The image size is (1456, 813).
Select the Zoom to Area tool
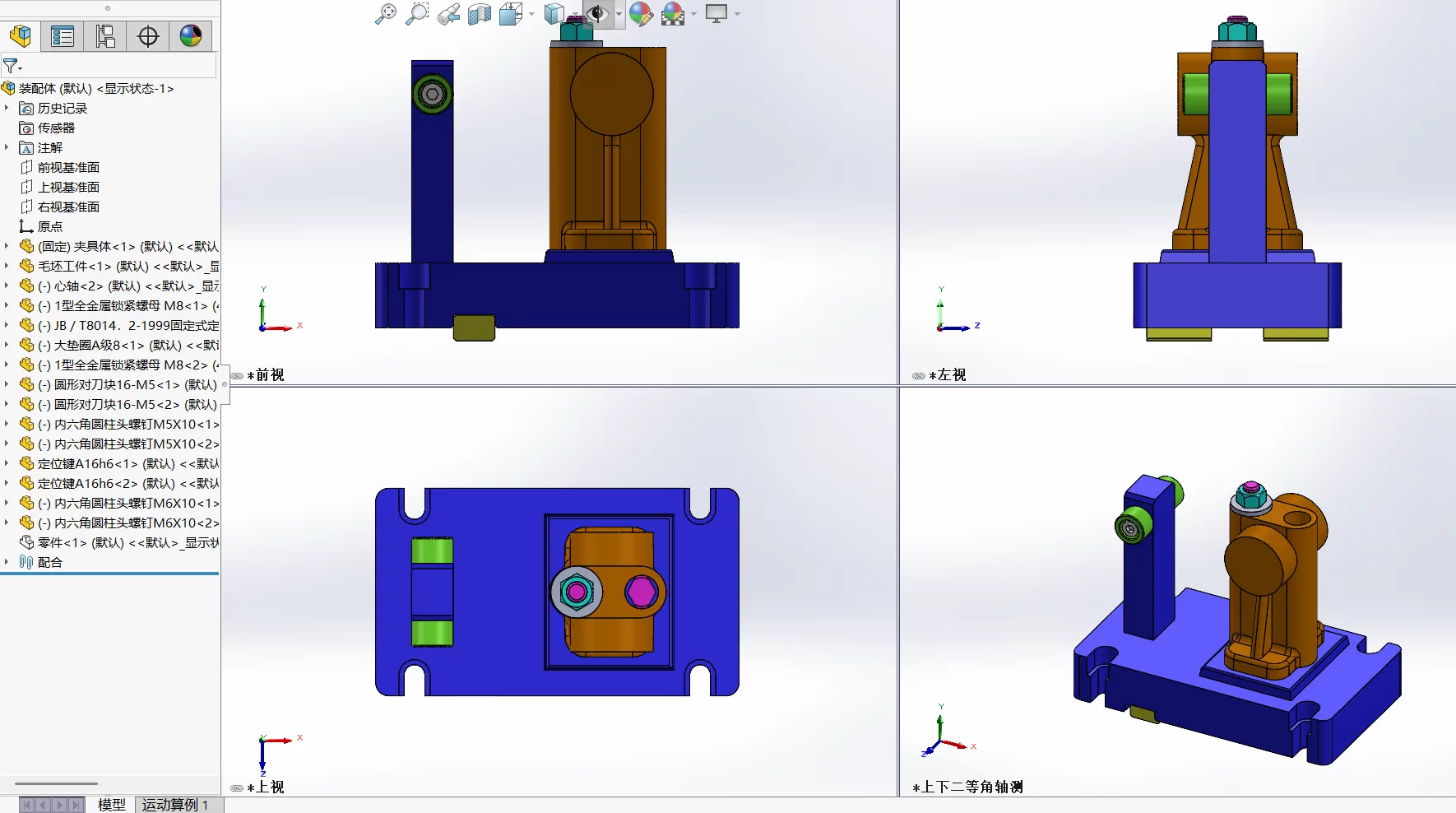[417, 14]
